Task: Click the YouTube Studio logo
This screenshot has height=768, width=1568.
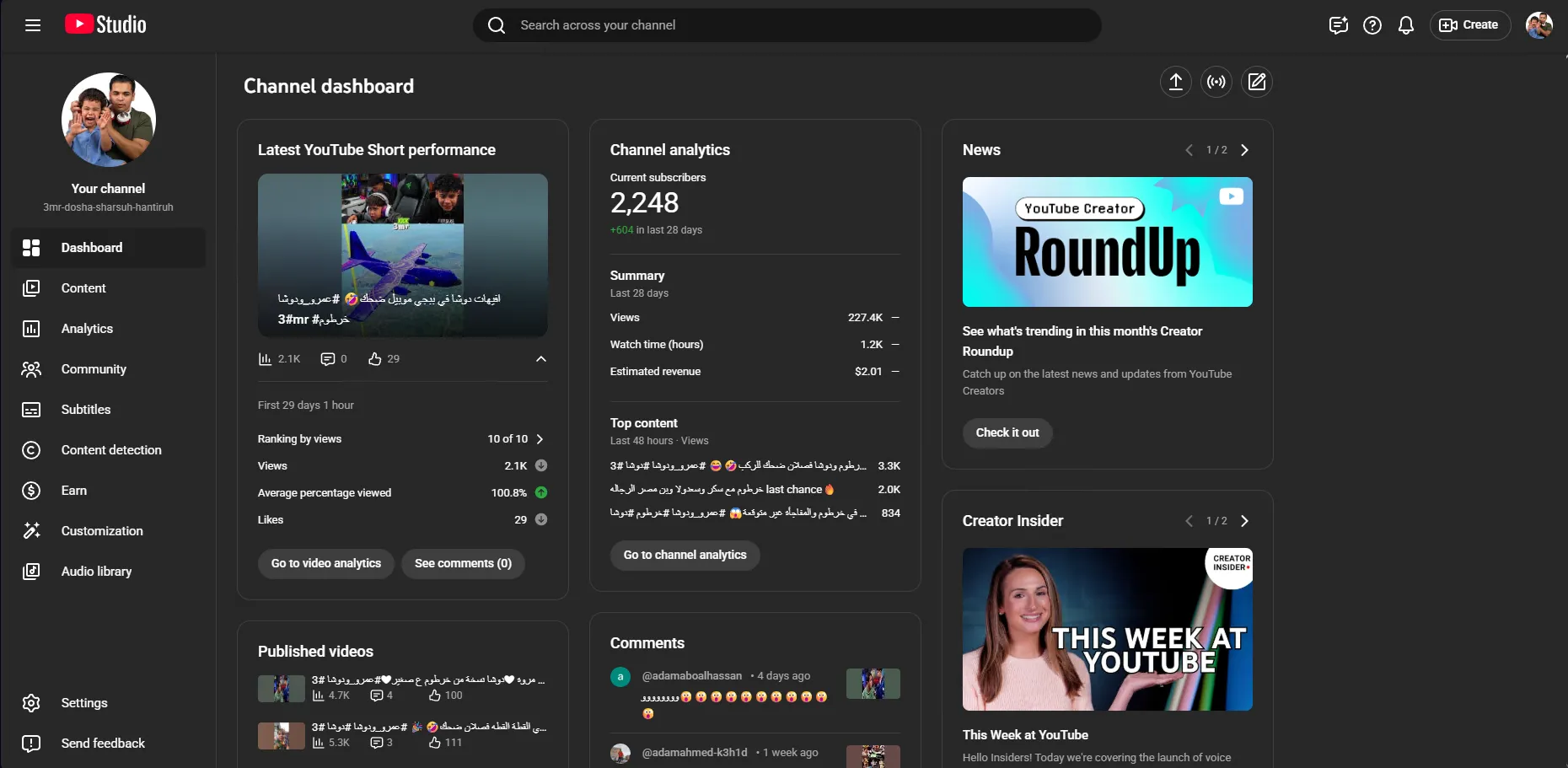Action: pos(105,24)
